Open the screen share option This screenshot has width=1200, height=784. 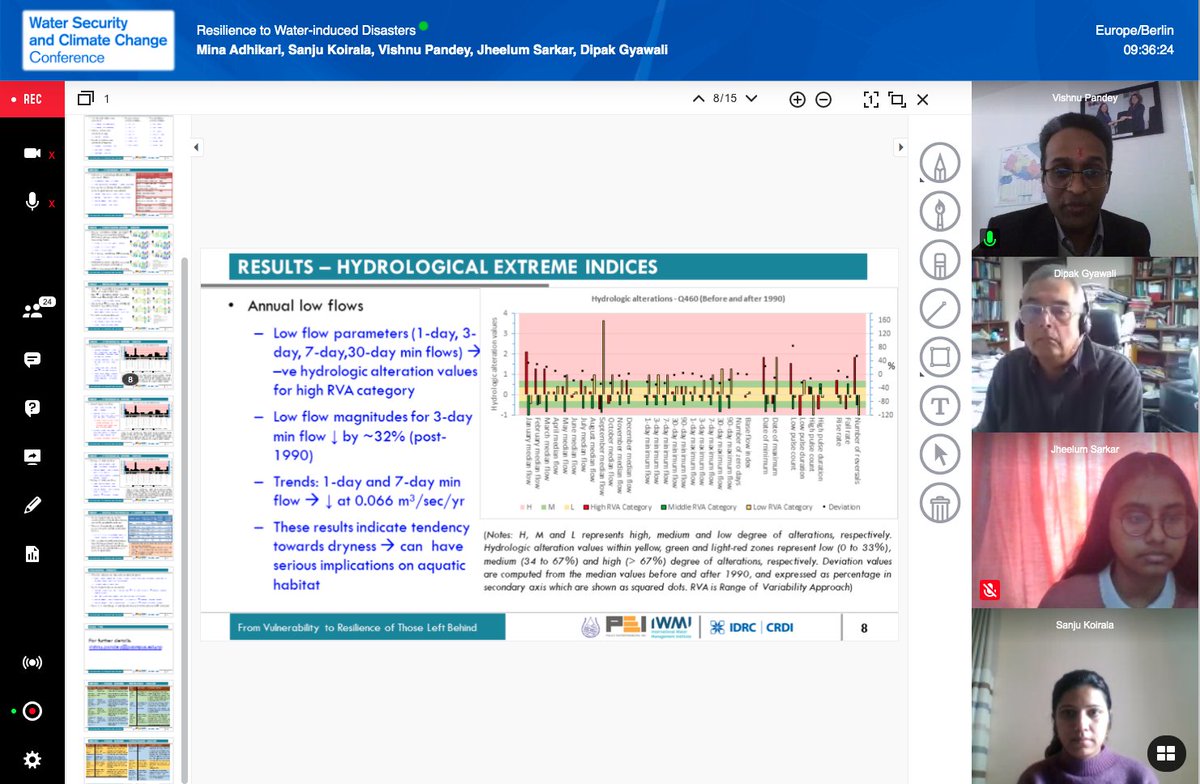pos(32,456)
